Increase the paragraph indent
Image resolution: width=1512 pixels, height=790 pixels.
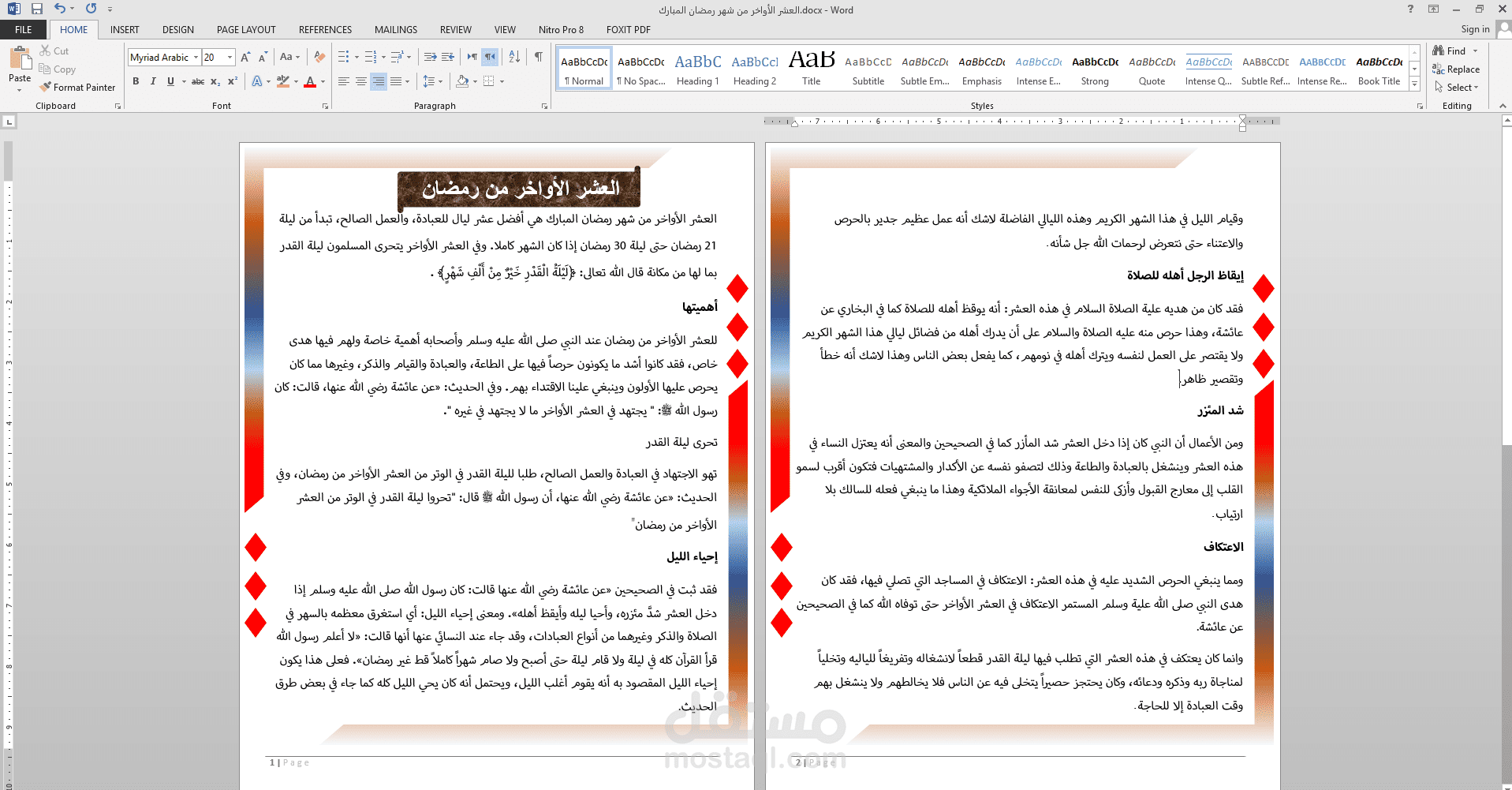pyautogui.click(x=448, y=58)
